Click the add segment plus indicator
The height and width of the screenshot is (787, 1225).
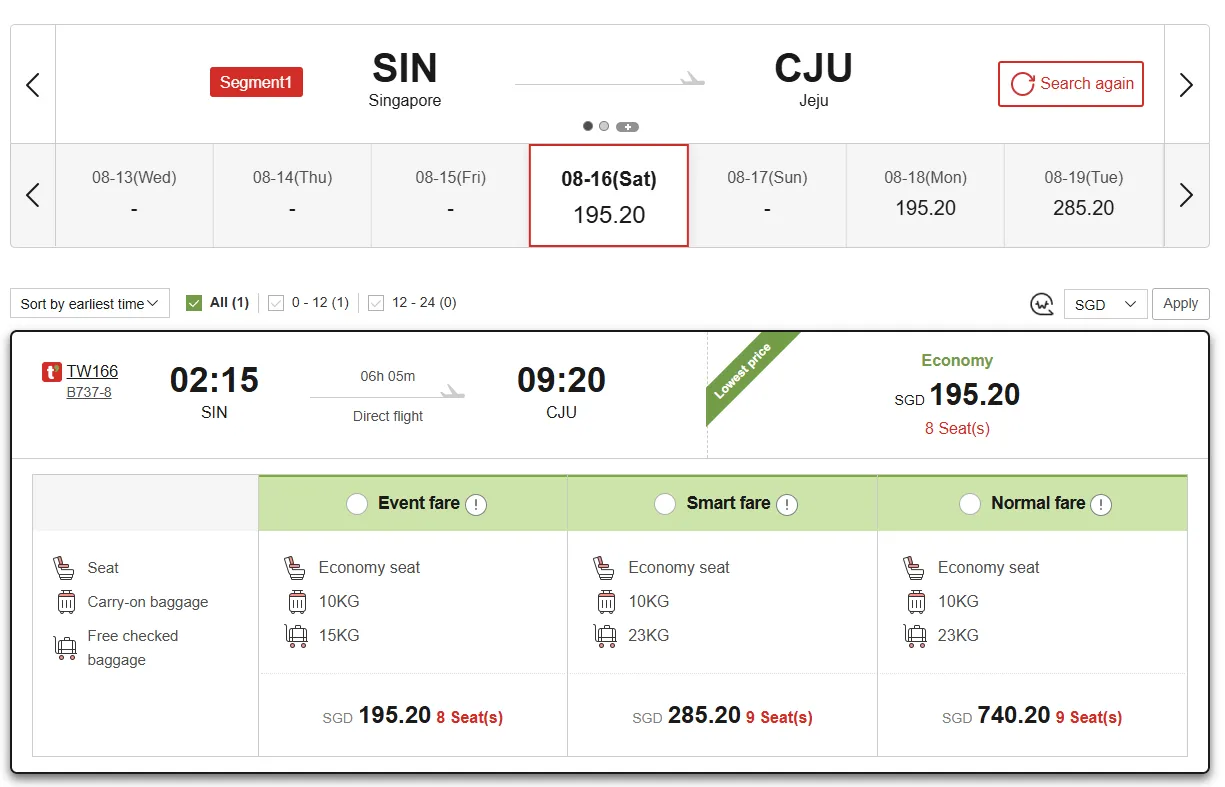tap(627, 127)
